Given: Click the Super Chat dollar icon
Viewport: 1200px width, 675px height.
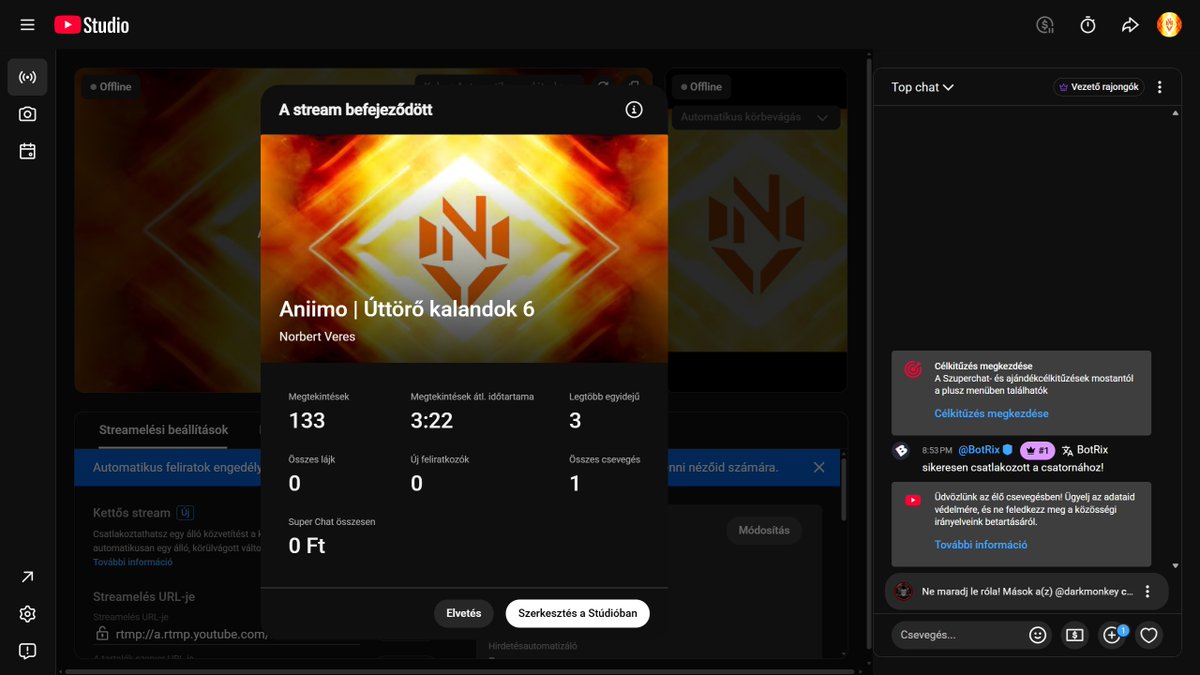Looking at the screenshot, I should pos(1075,634).
